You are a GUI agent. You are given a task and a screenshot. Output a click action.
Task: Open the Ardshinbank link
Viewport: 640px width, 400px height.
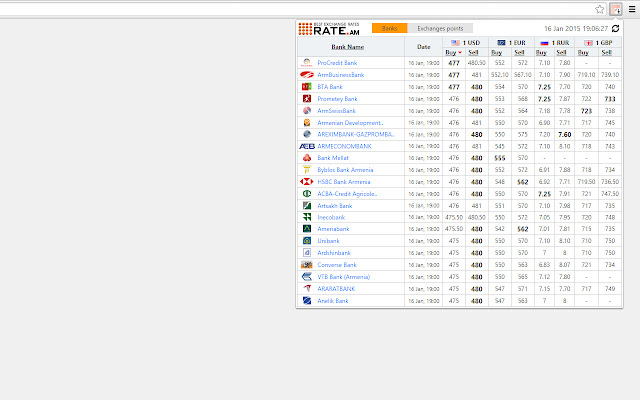point(334,253)
